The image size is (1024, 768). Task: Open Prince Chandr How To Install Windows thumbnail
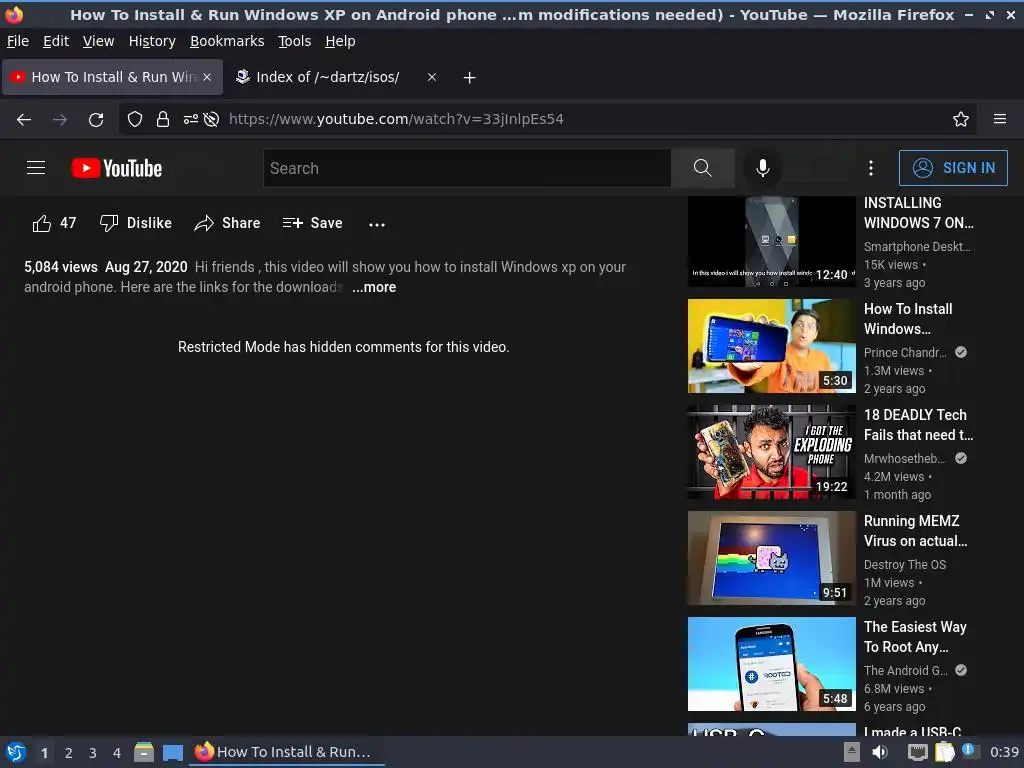(x=771, y=346)
